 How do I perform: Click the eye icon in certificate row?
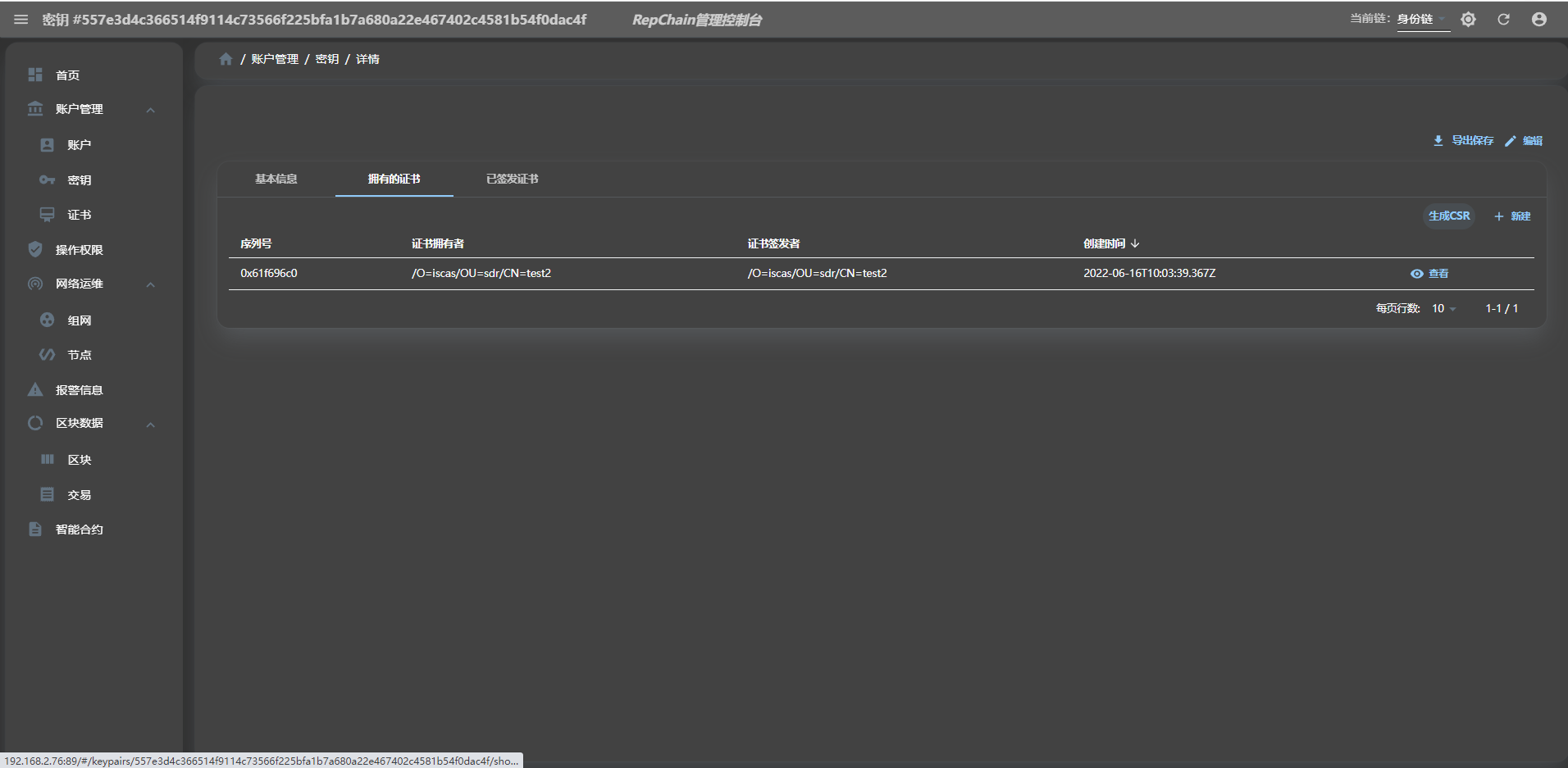click(x=1416, y=274)
